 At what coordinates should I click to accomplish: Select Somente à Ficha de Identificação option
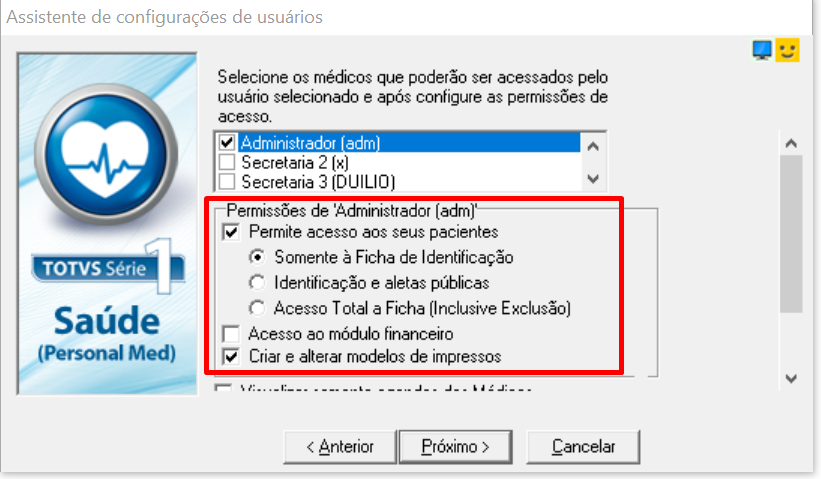pyautogui.click(x=257, y=257)
